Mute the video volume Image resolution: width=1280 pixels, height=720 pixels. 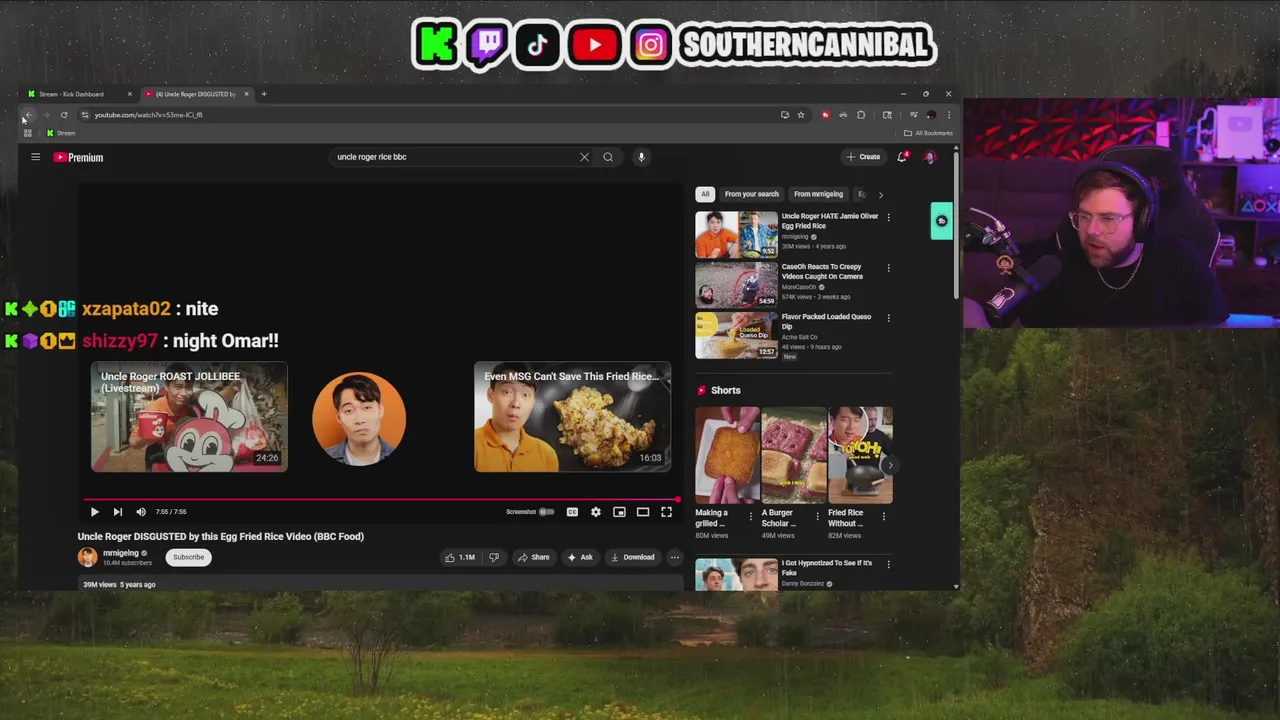[x=141, y=512]
